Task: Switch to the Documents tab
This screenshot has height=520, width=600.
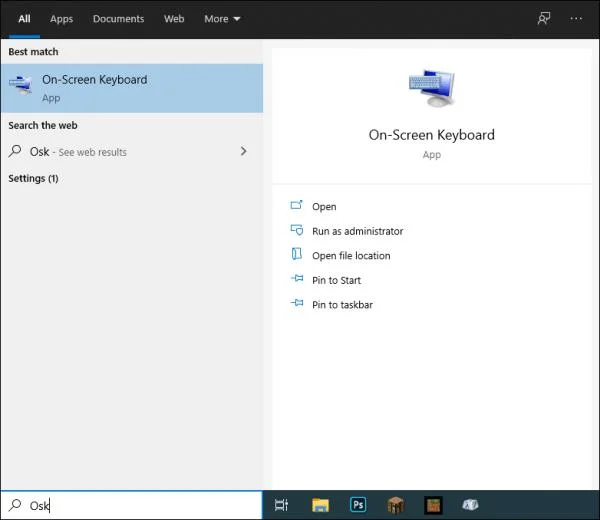Action: click(x=118, y=19)
